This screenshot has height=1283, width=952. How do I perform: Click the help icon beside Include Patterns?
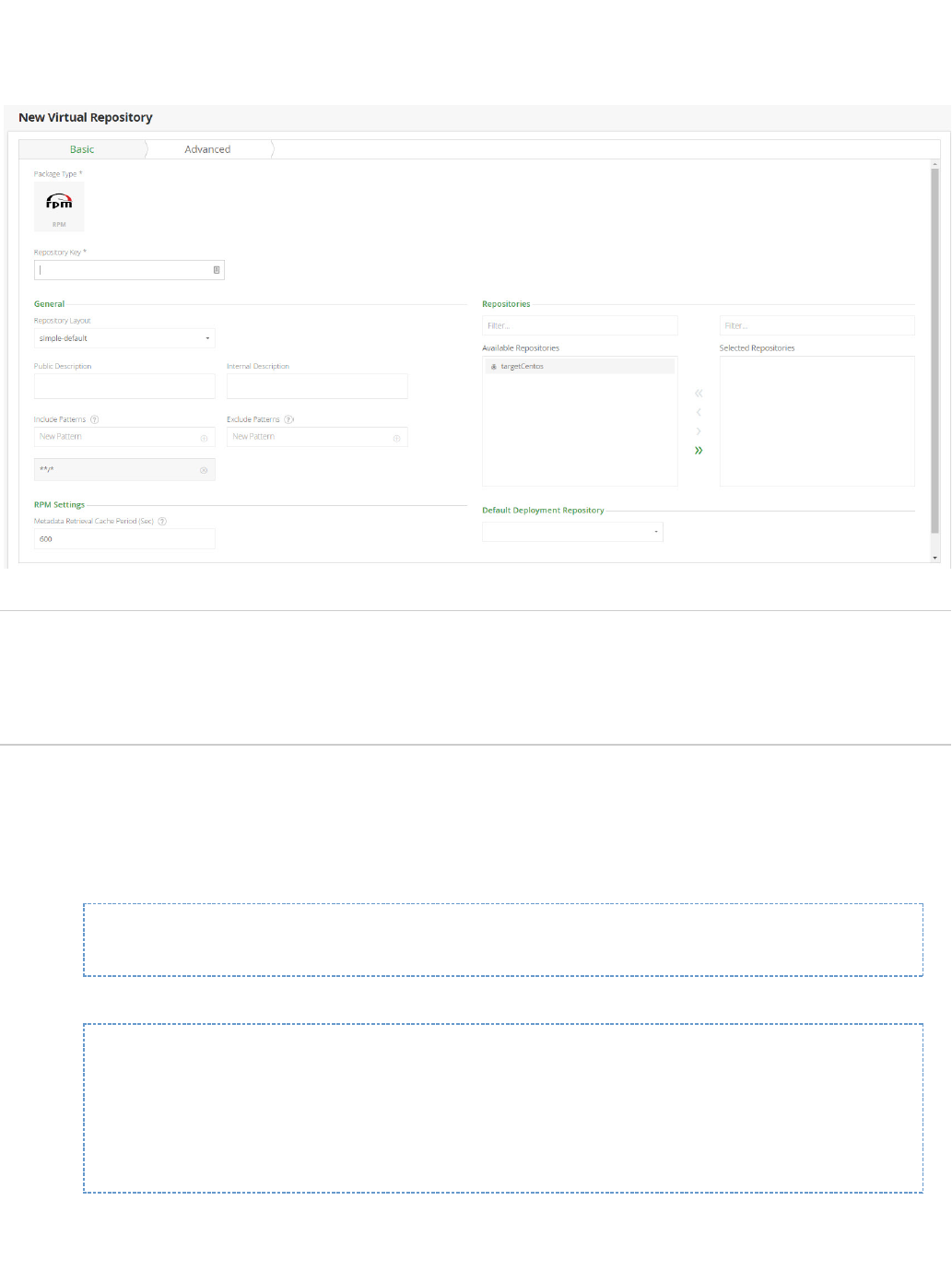click(94, 419)
